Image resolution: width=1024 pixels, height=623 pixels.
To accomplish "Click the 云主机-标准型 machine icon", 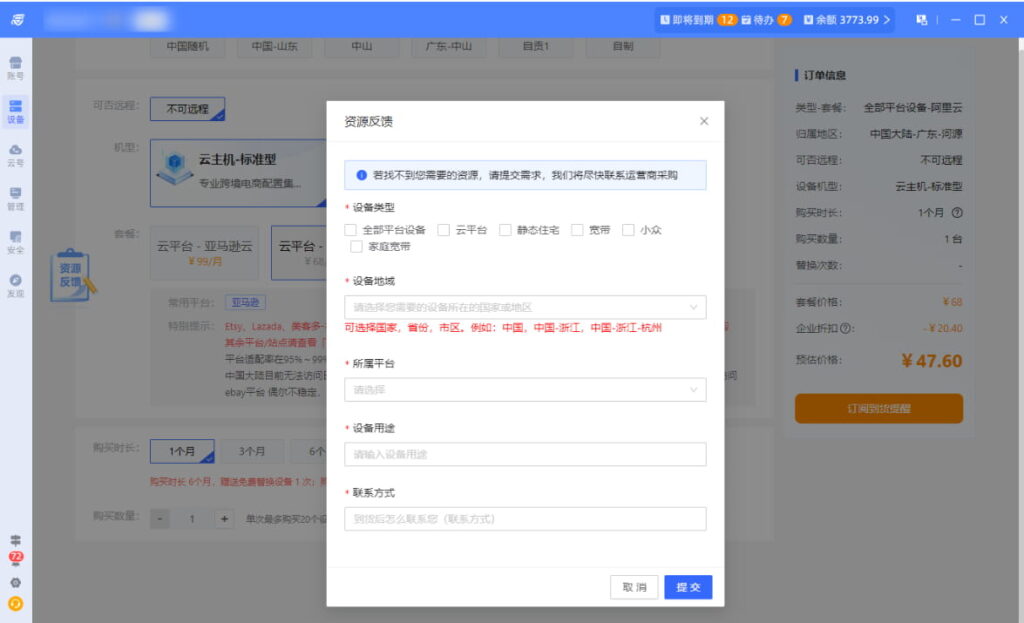I will [x=175, y=169].
